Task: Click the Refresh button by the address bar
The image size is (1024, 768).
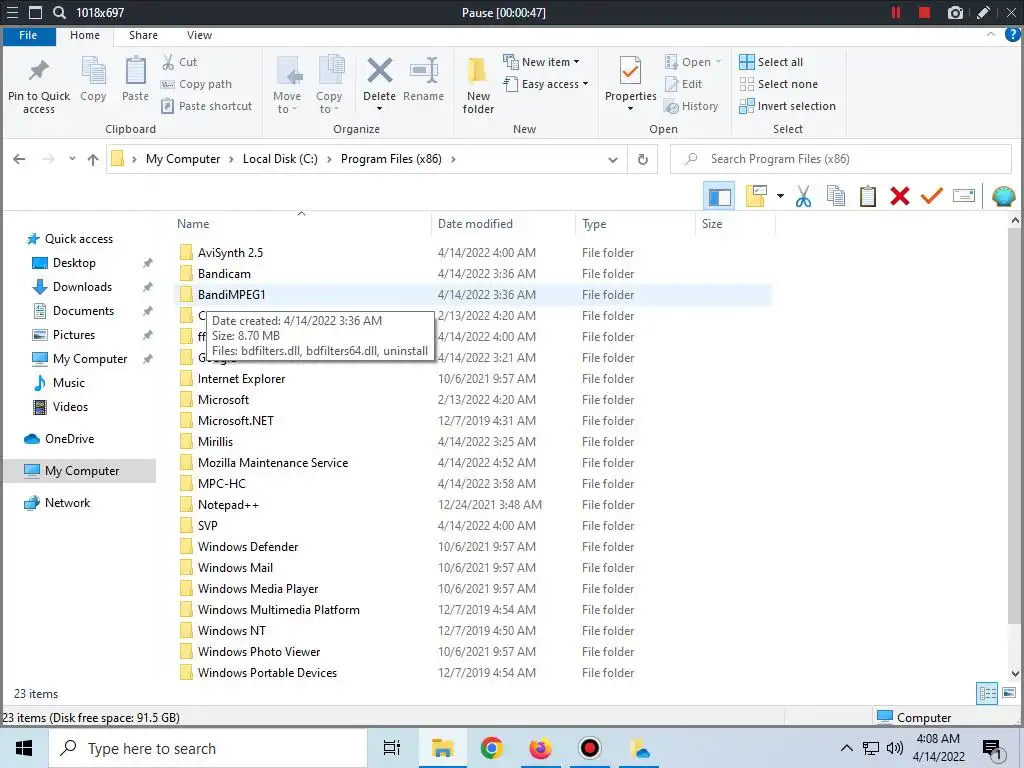Action: 643,159
